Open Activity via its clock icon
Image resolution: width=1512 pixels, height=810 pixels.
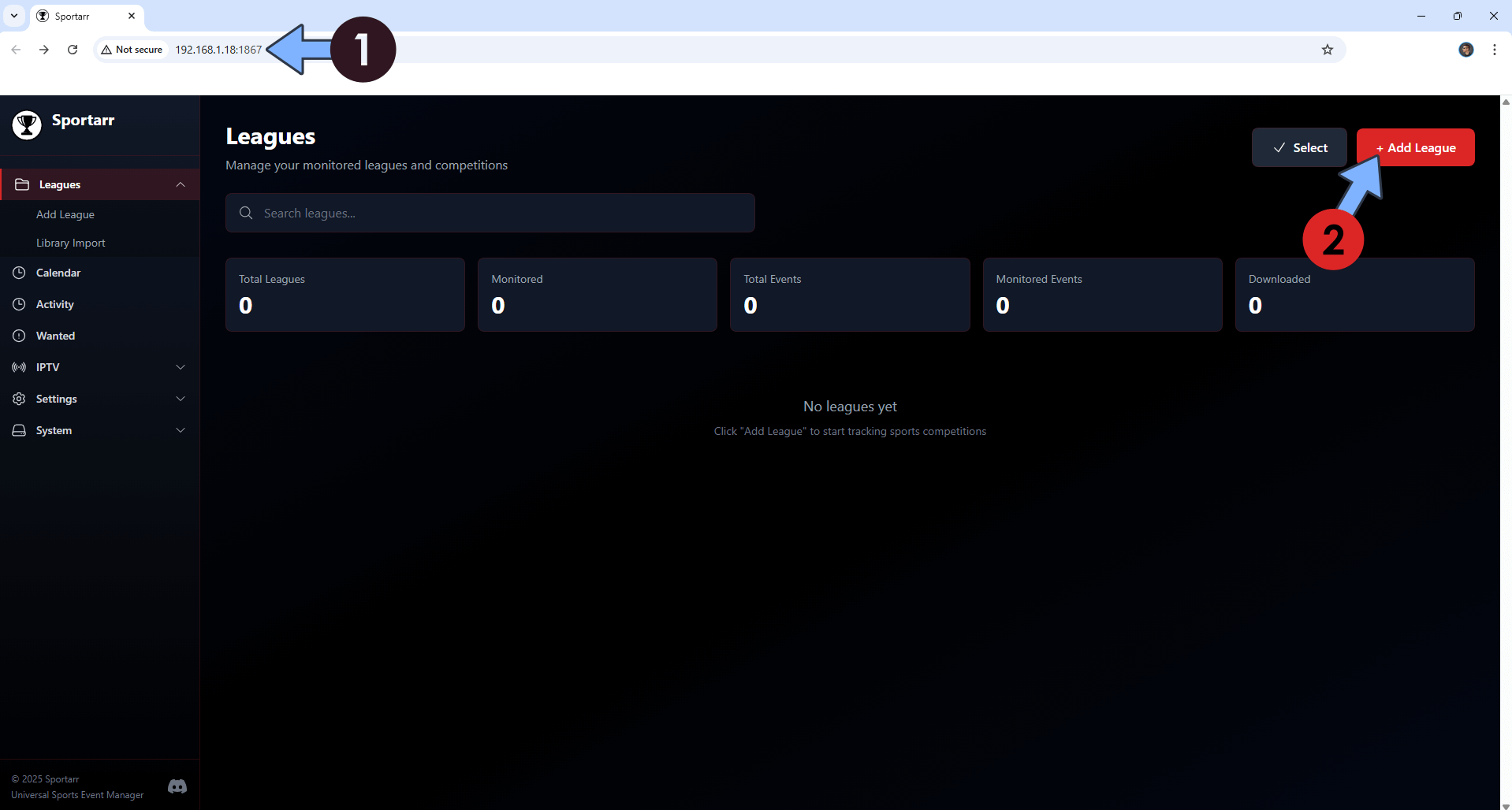pos(20,304)
